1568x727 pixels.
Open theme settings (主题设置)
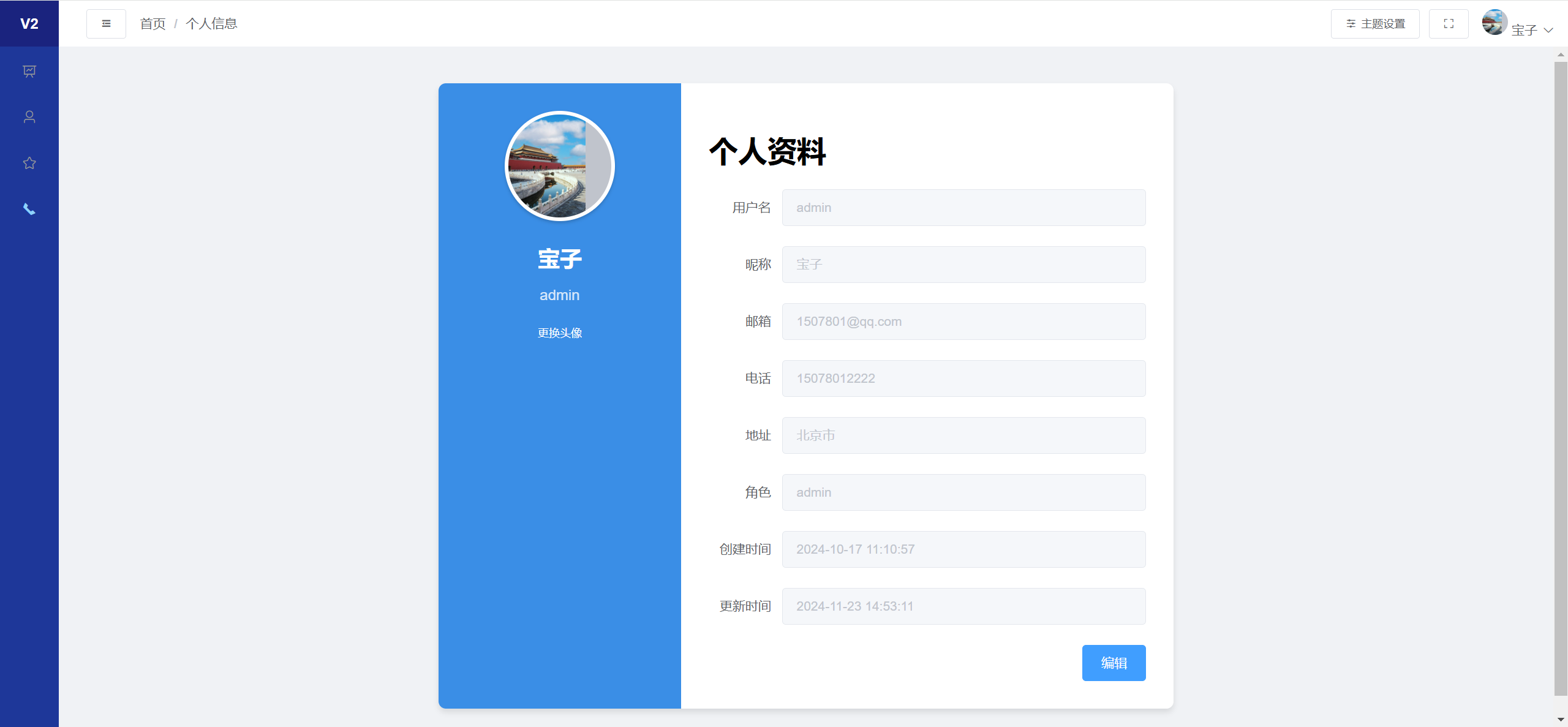[1375, 24]
